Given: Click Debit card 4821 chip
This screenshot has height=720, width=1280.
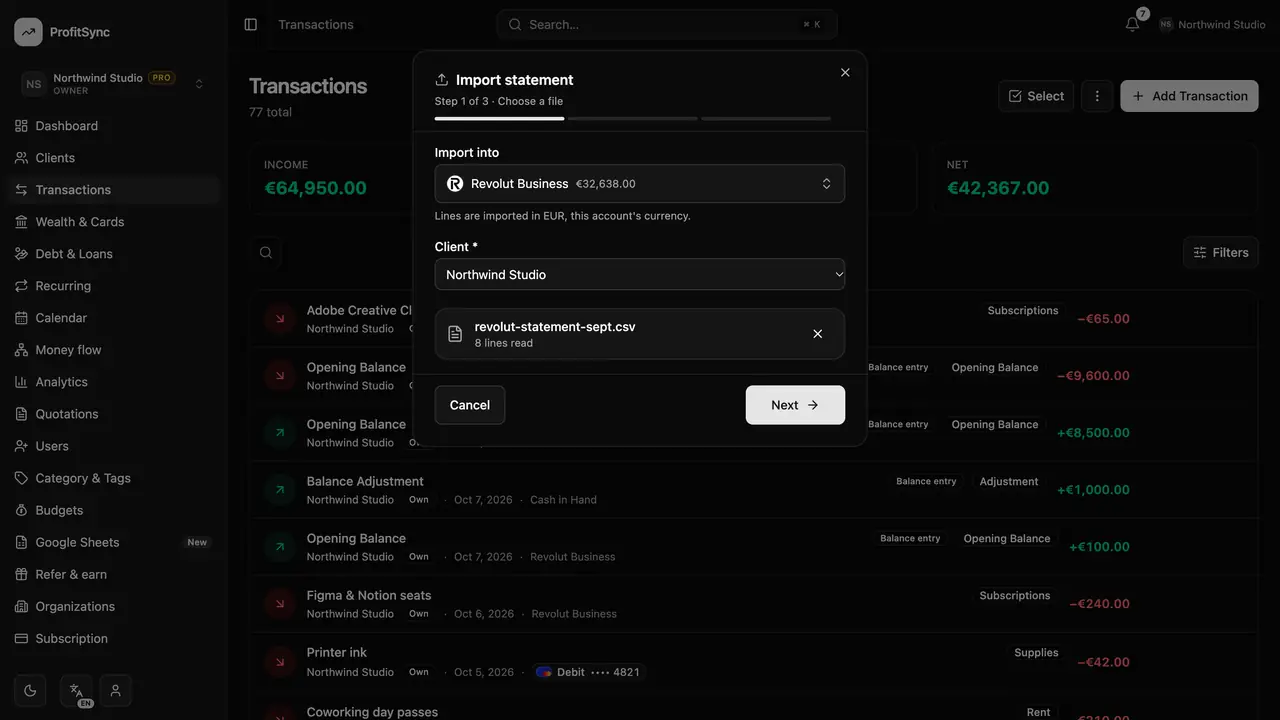Looking at the screenshot, I should [x=588, y=672].
